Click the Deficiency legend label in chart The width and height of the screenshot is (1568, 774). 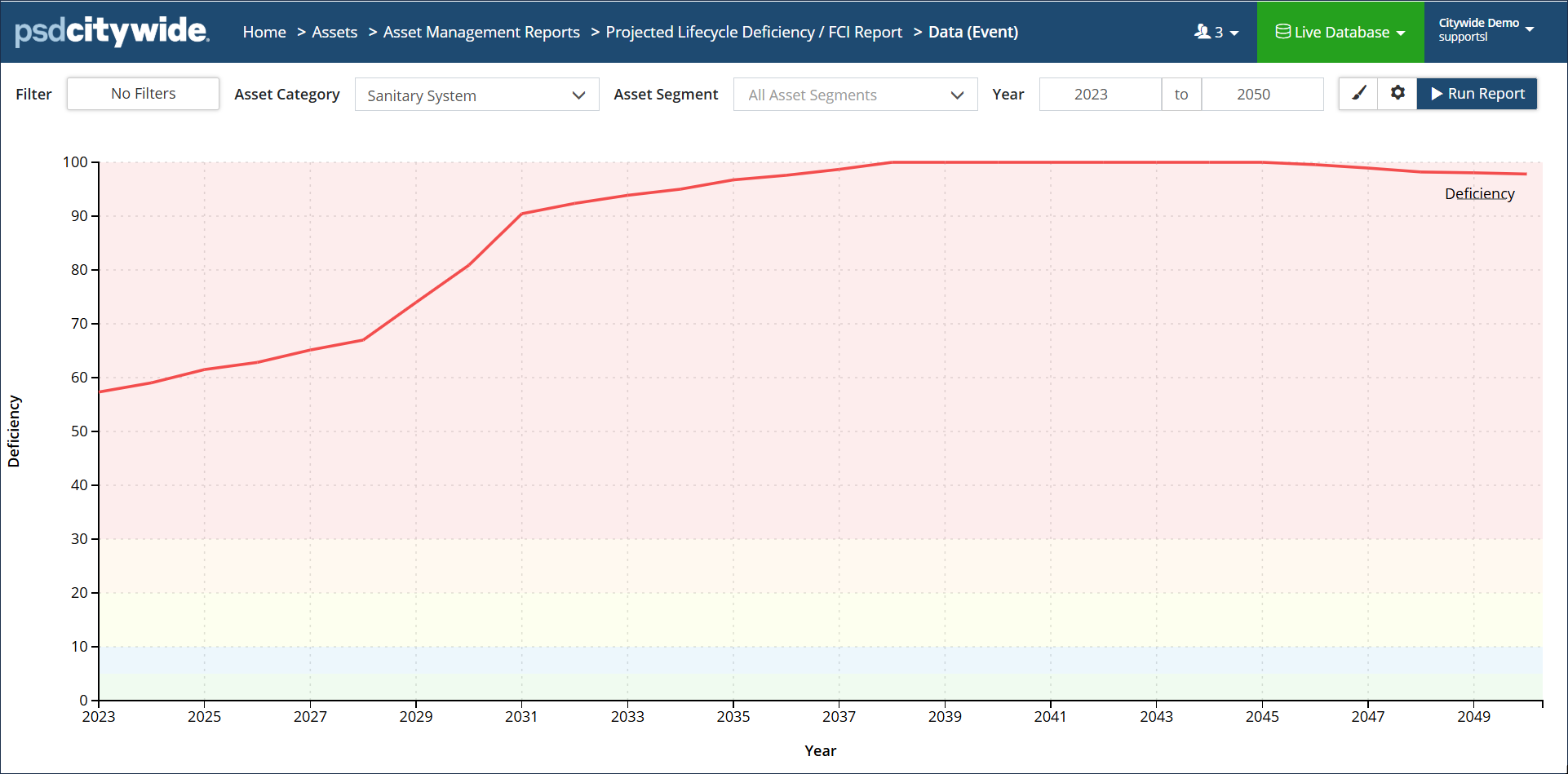[1479, 194]
